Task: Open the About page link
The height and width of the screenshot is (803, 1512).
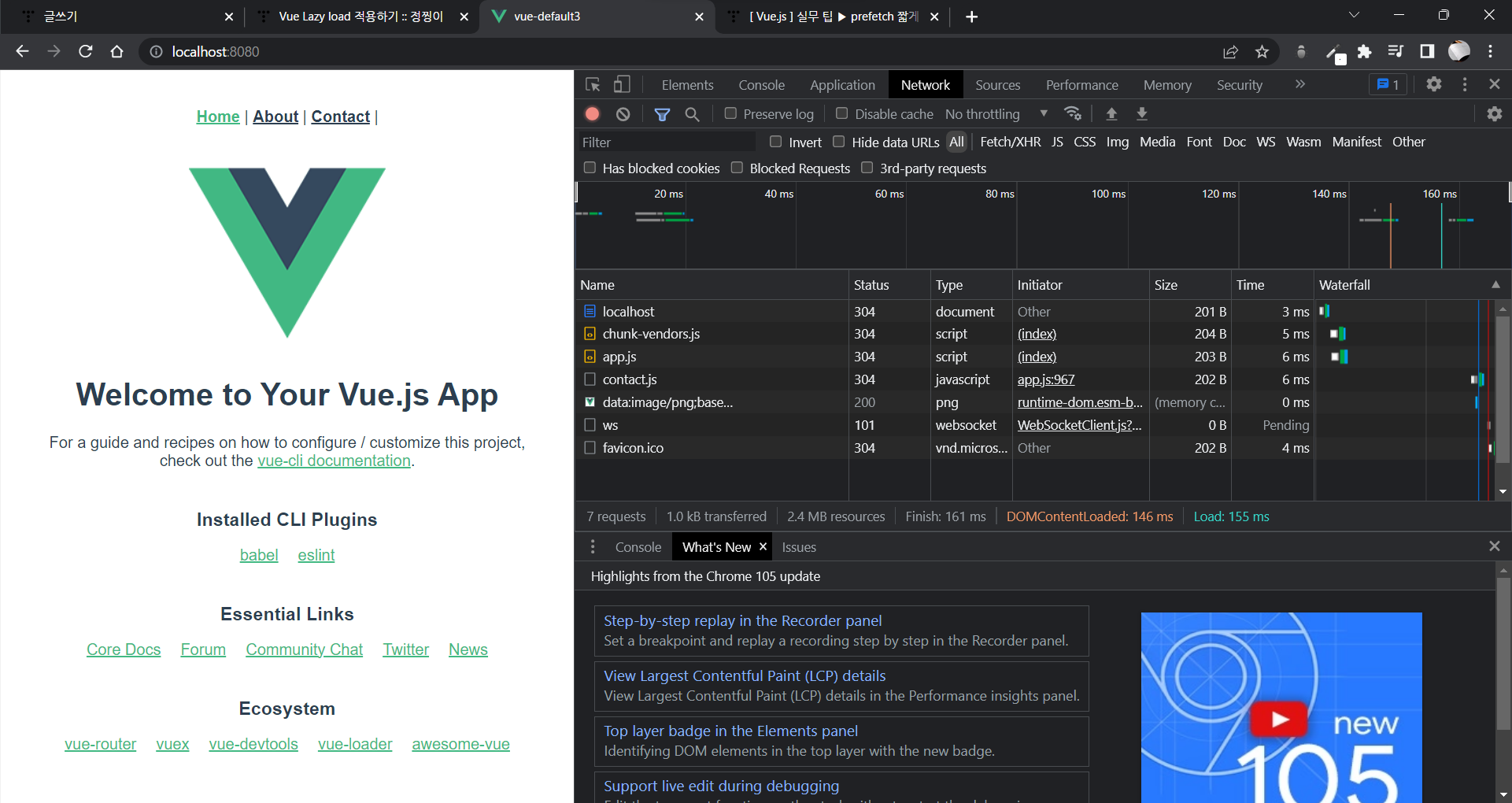Action: coord(275,117)
